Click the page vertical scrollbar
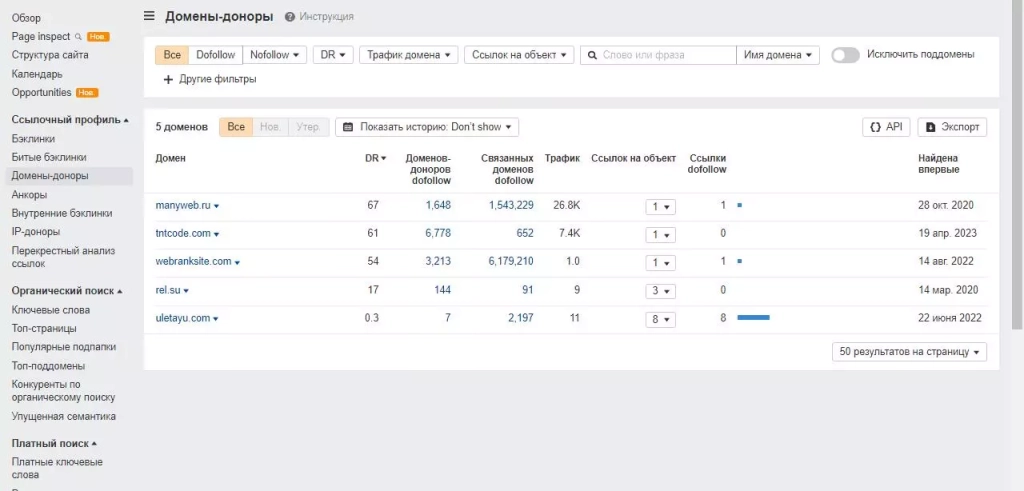The image size is (1024, 491). (1019, 163)
